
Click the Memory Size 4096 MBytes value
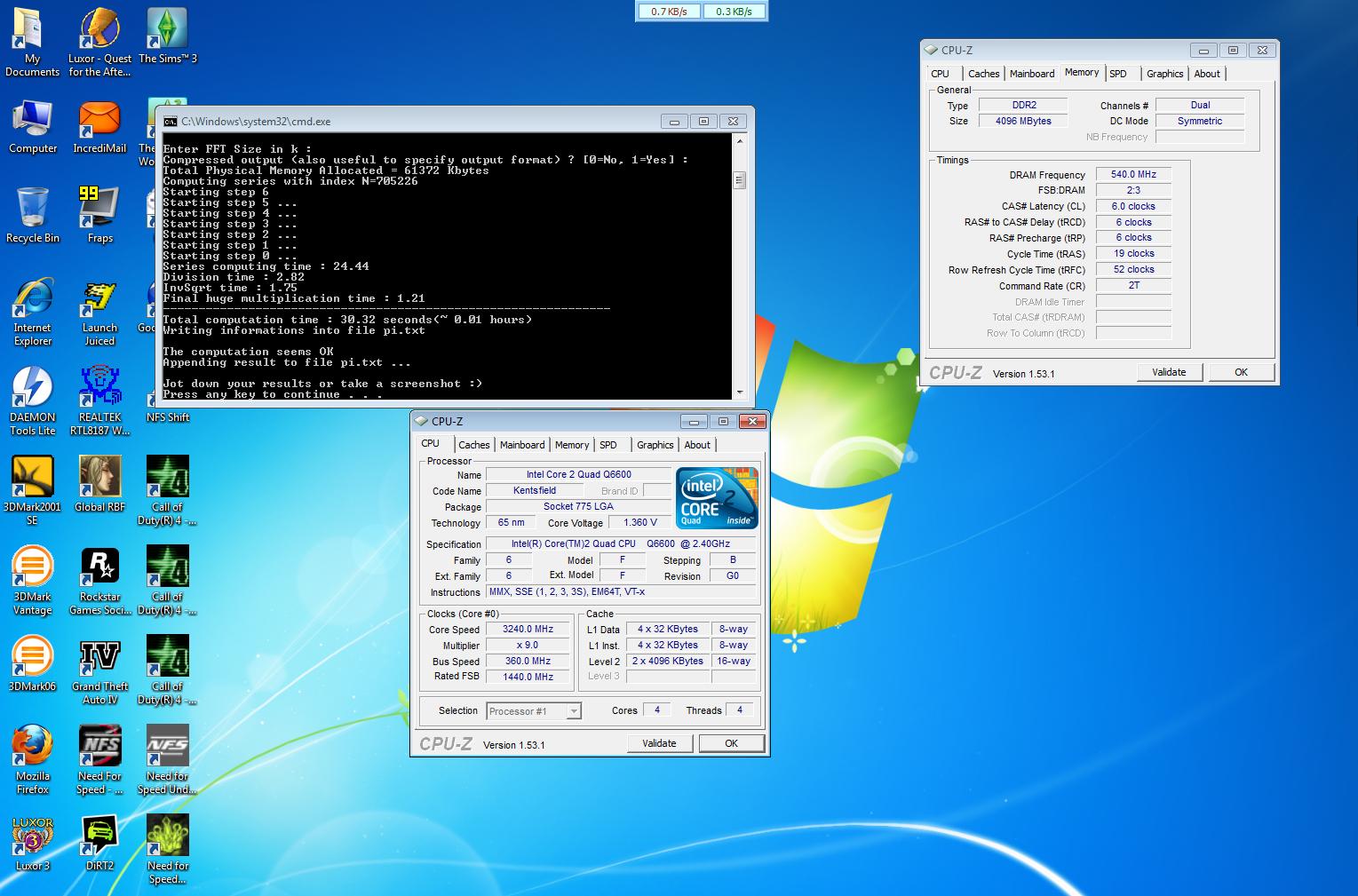pyautogui.click(x=1023, y=121)
